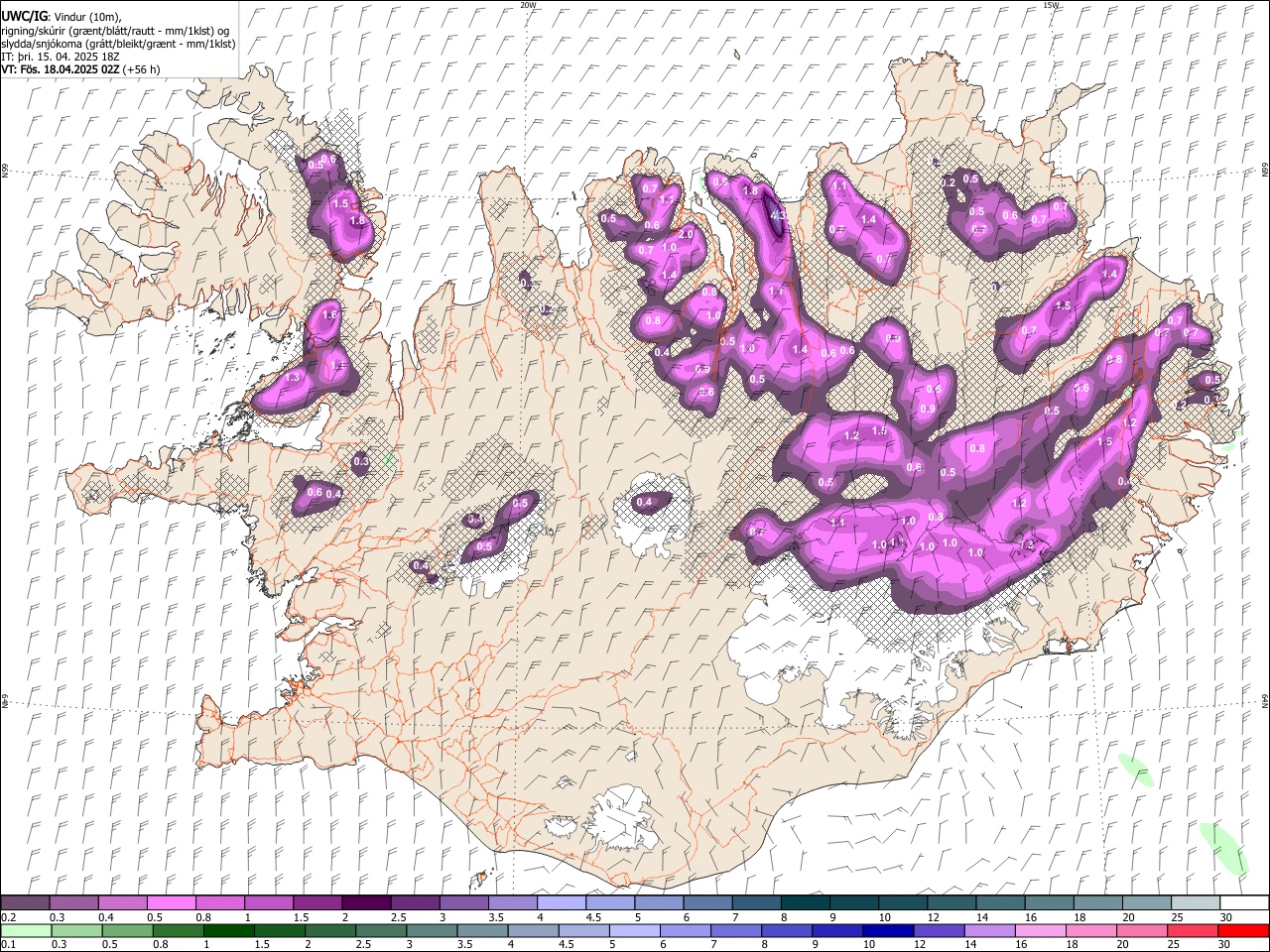
Task: Pick the light lavender upper swatch at 4
Action: 562,903
